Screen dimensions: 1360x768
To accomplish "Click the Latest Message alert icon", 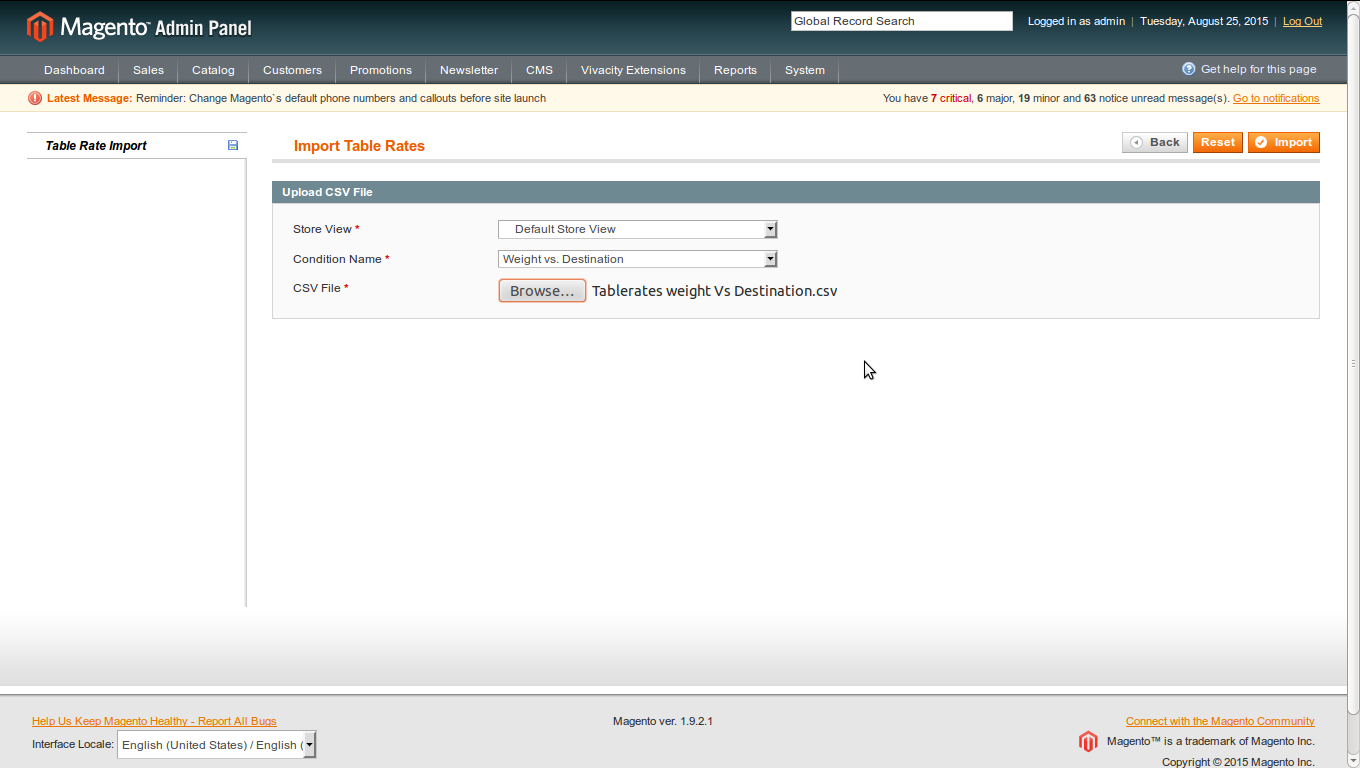I will click(35, 98).
